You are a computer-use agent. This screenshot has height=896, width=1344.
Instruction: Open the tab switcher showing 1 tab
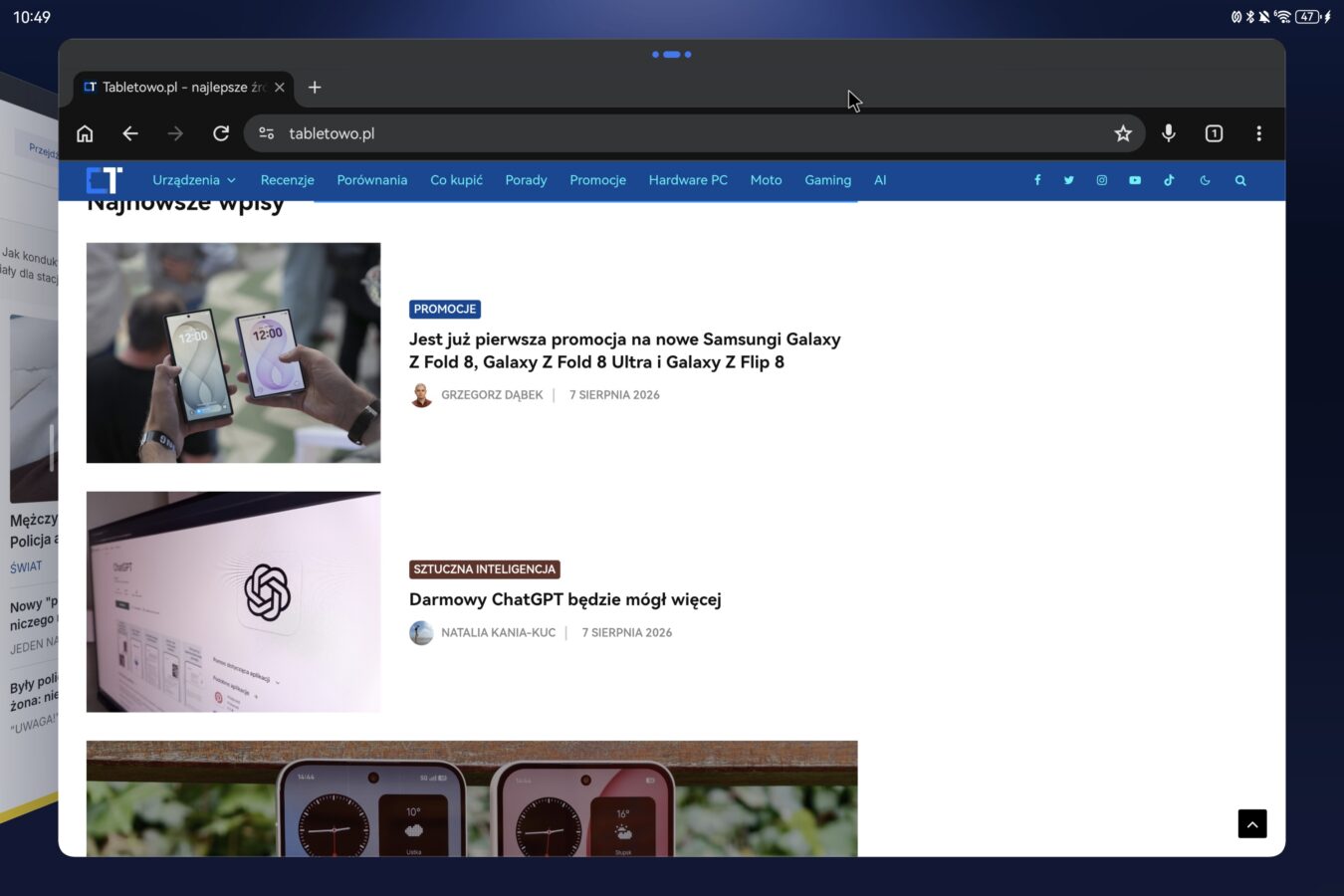(x=1214, y=133)
